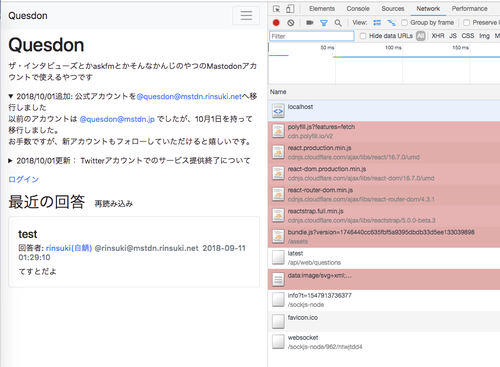Select latest /api/web/questions request name

295,253
